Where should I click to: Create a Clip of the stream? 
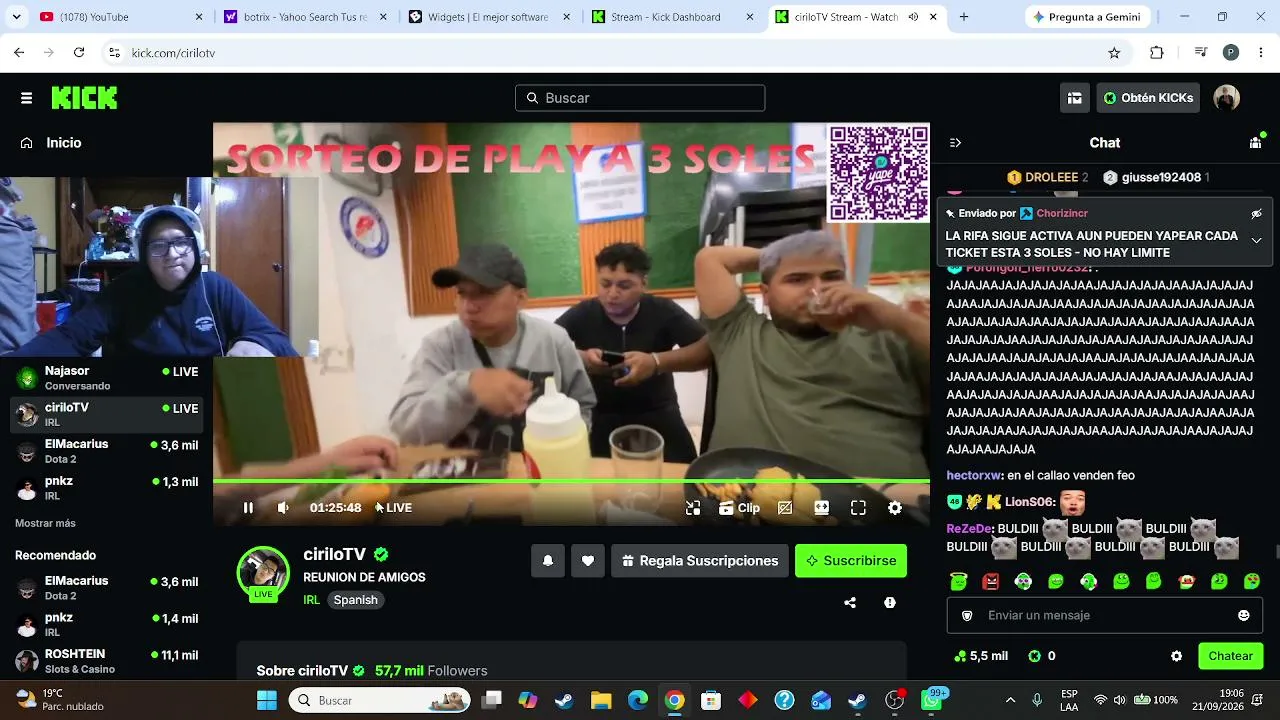(x=739, y=508)
